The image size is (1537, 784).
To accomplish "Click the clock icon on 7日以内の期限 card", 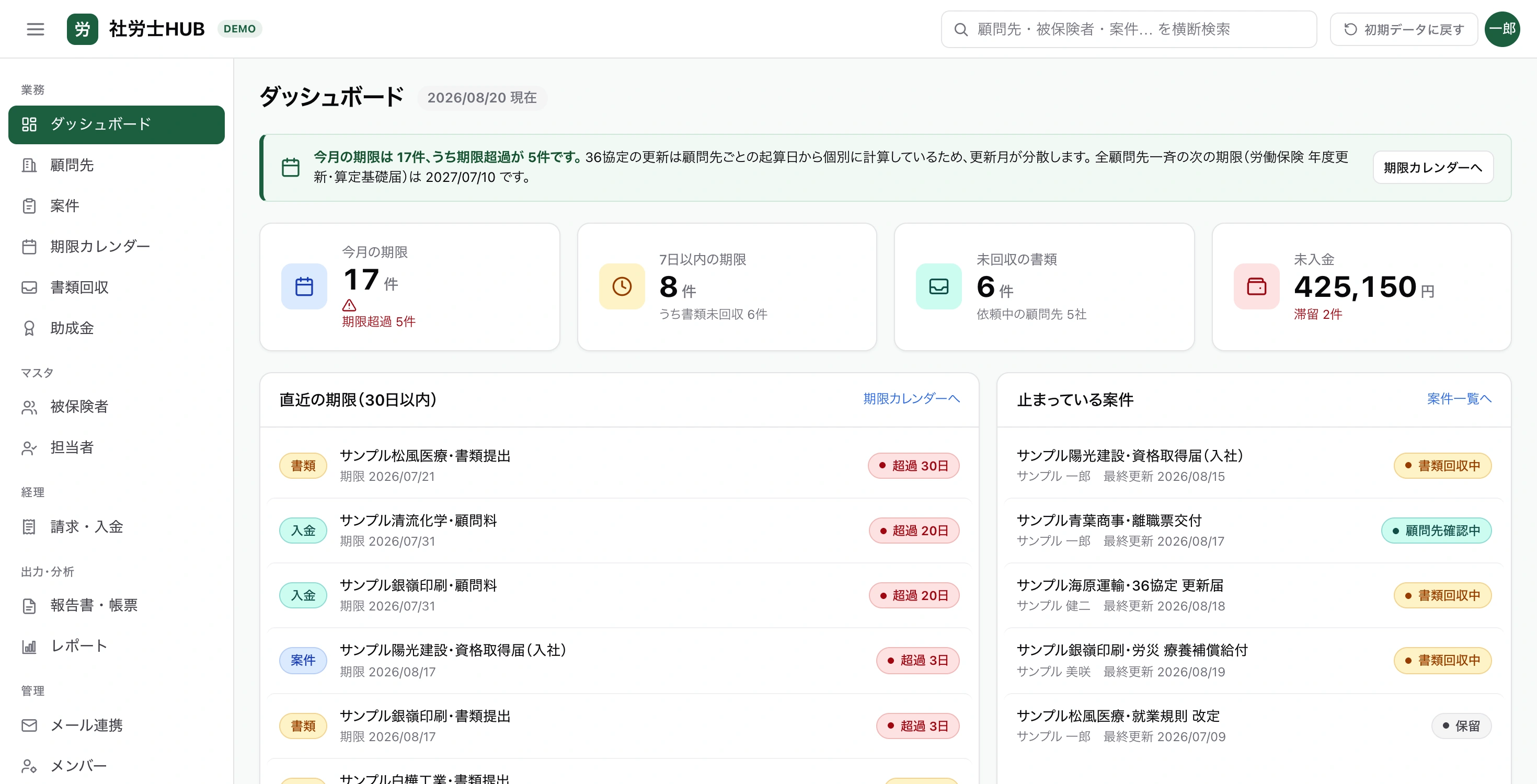I will (622, 286).
